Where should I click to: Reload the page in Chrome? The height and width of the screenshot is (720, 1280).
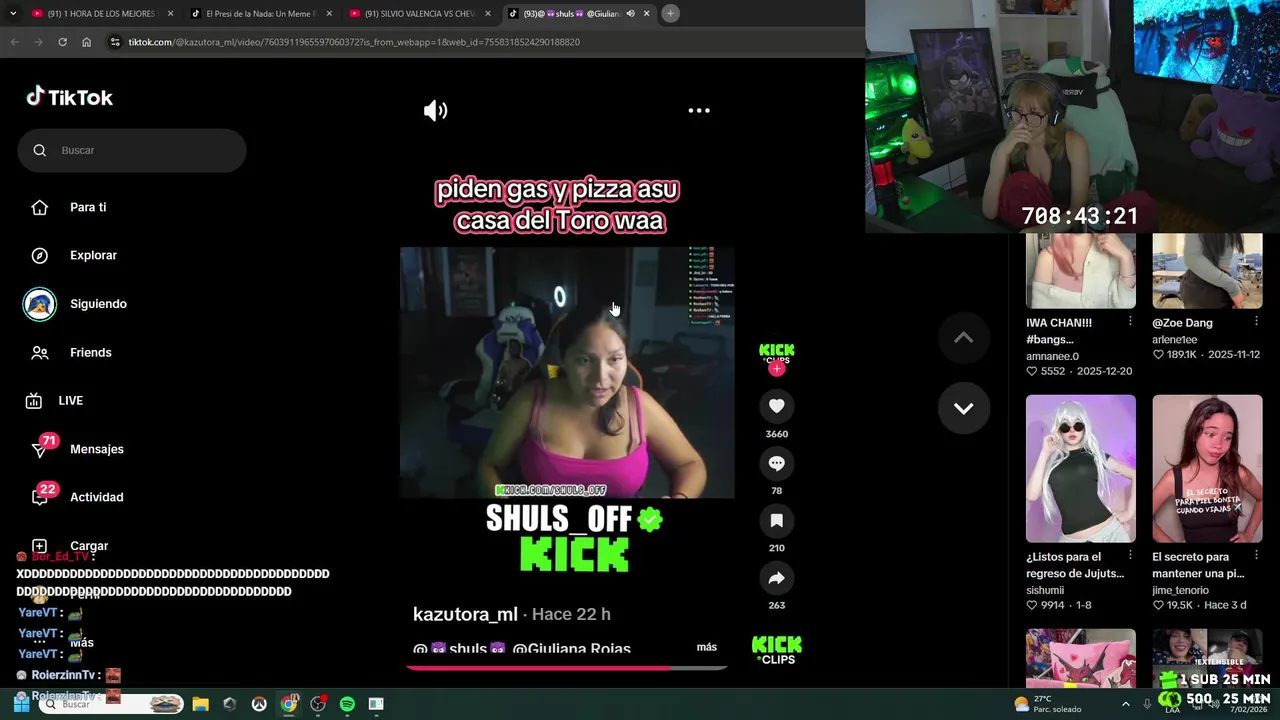[x=62, y=42]
